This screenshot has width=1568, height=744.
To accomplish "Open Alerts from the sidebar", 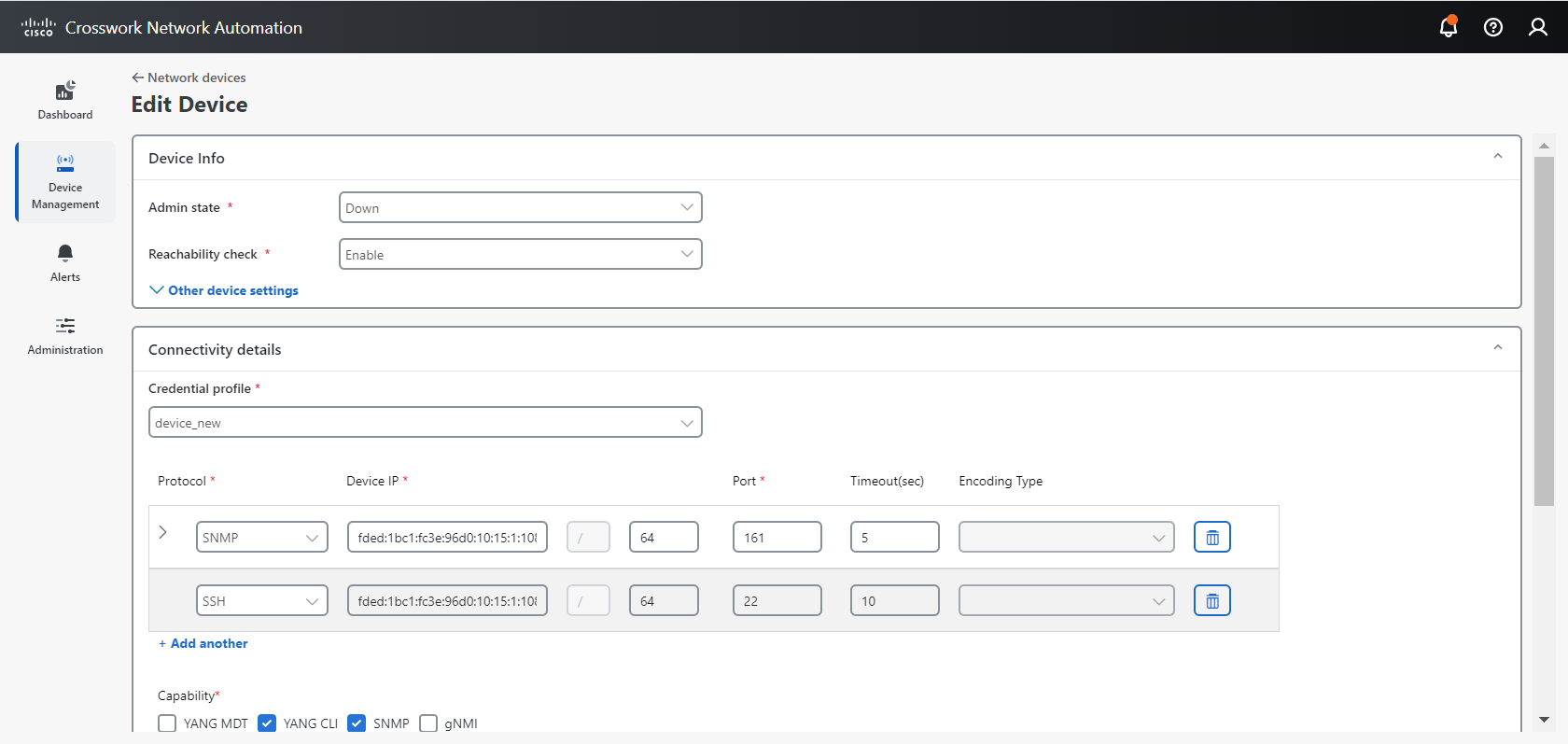I will coord(65,263).
